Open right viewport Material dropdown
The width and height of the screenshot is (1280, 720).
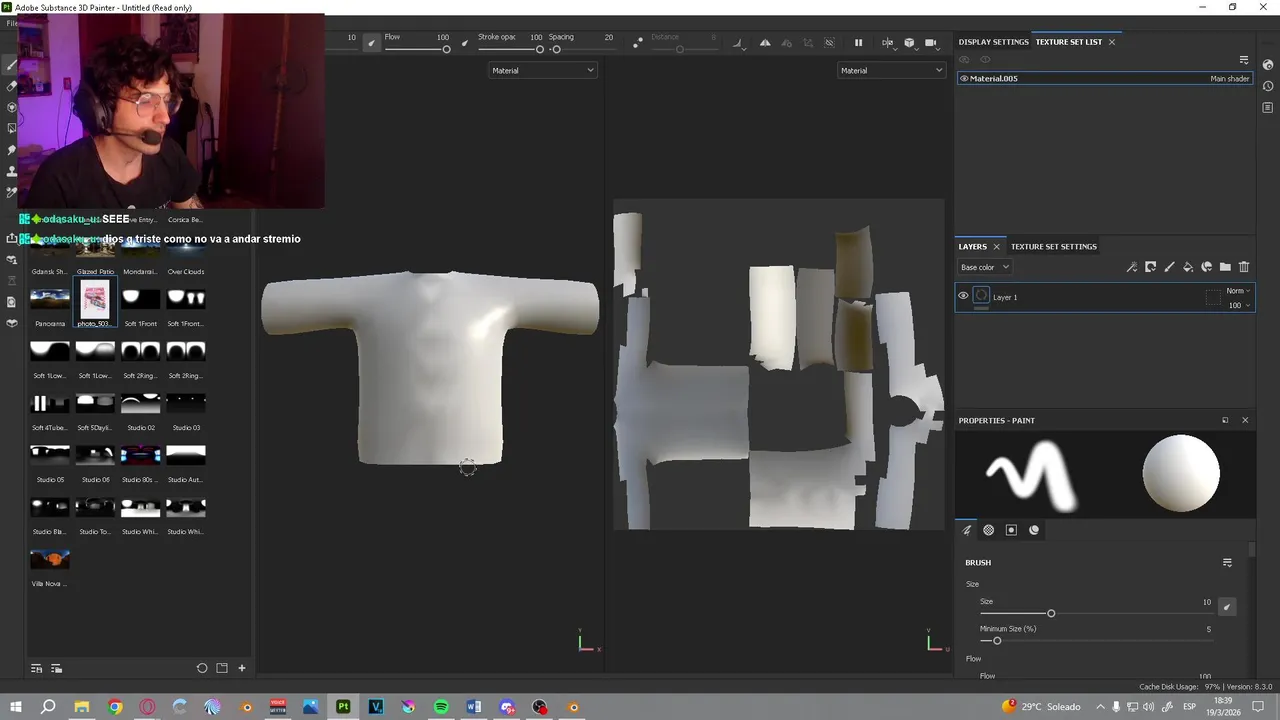tap(891, 70)
